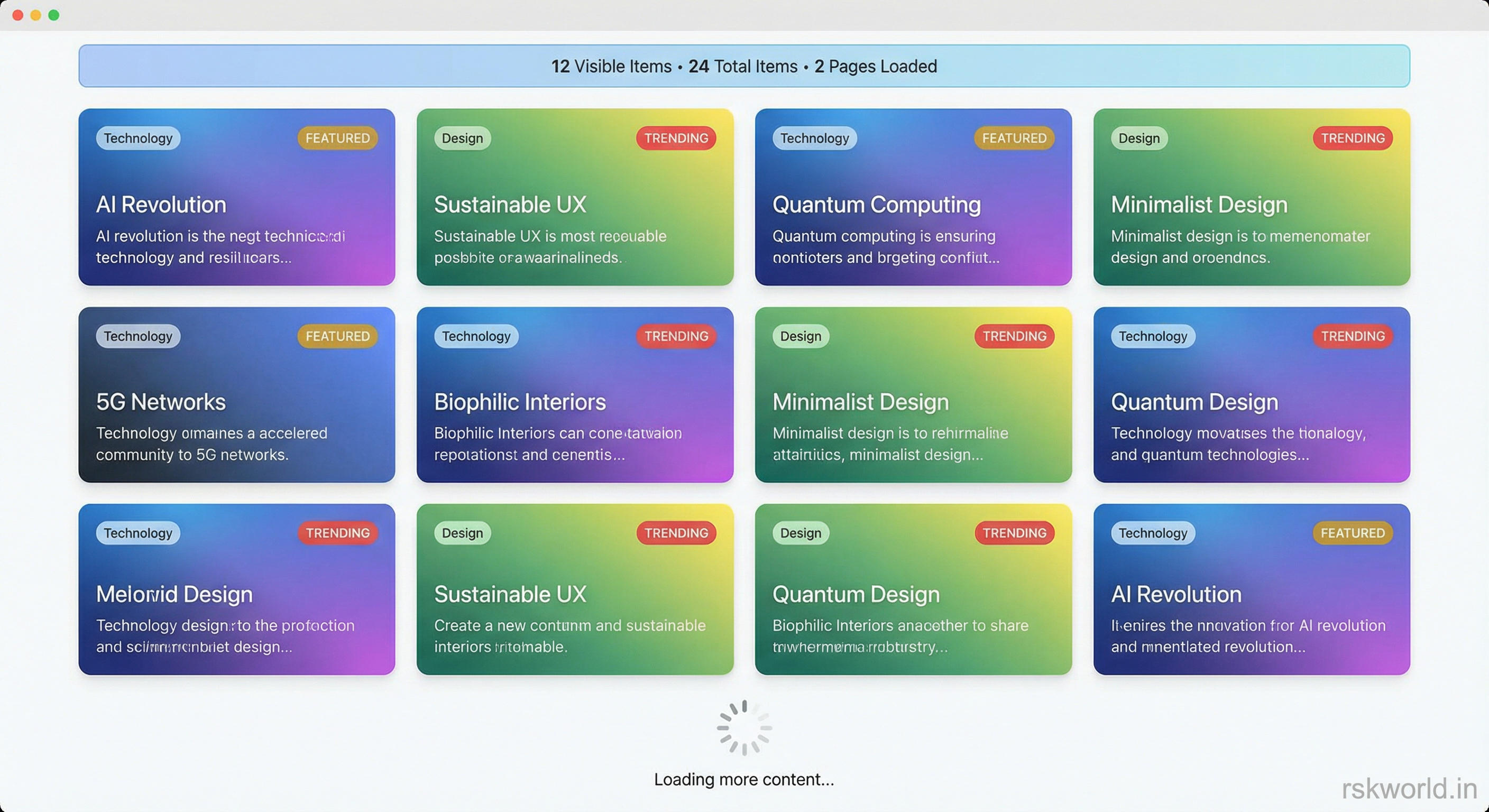Select Technology tag on Biophilic Interiors card

click(476, 336)
